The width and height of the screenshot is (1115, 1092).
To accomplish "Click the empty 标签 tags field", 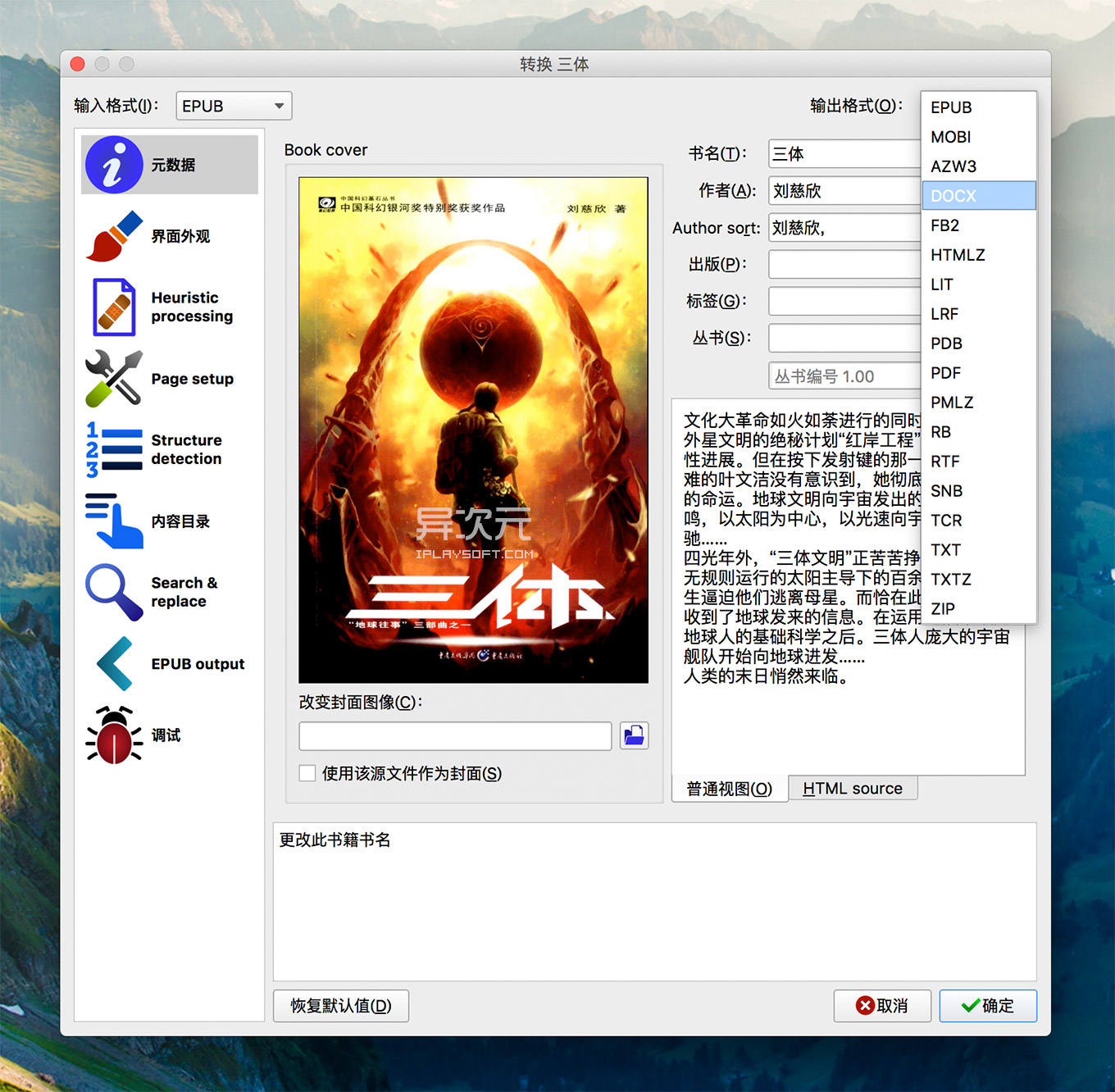I will (844, 301).
